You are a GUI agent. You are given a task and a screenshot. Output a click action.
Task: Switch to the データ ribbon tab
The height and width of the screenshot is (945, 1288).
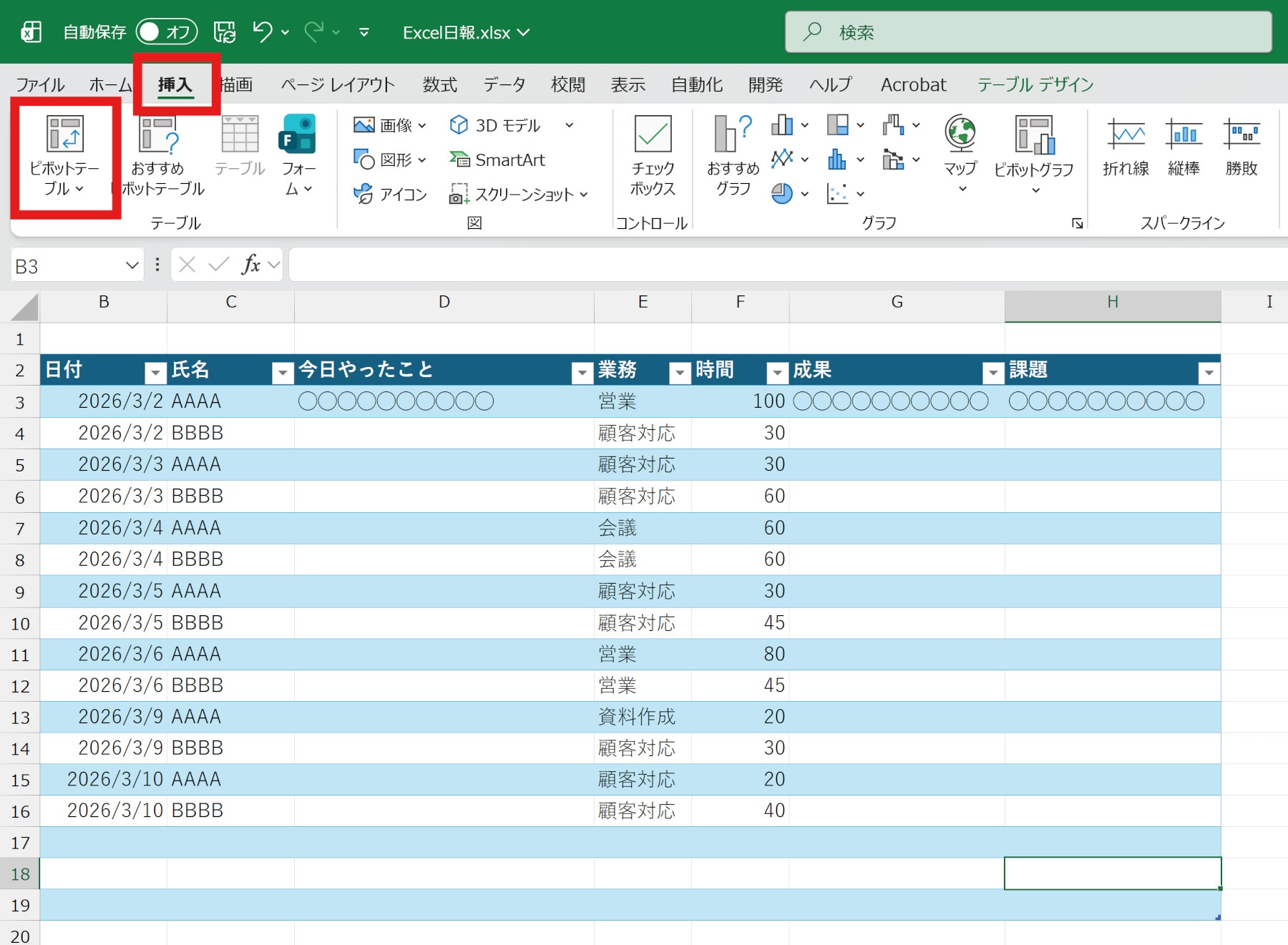pos(504,84)
